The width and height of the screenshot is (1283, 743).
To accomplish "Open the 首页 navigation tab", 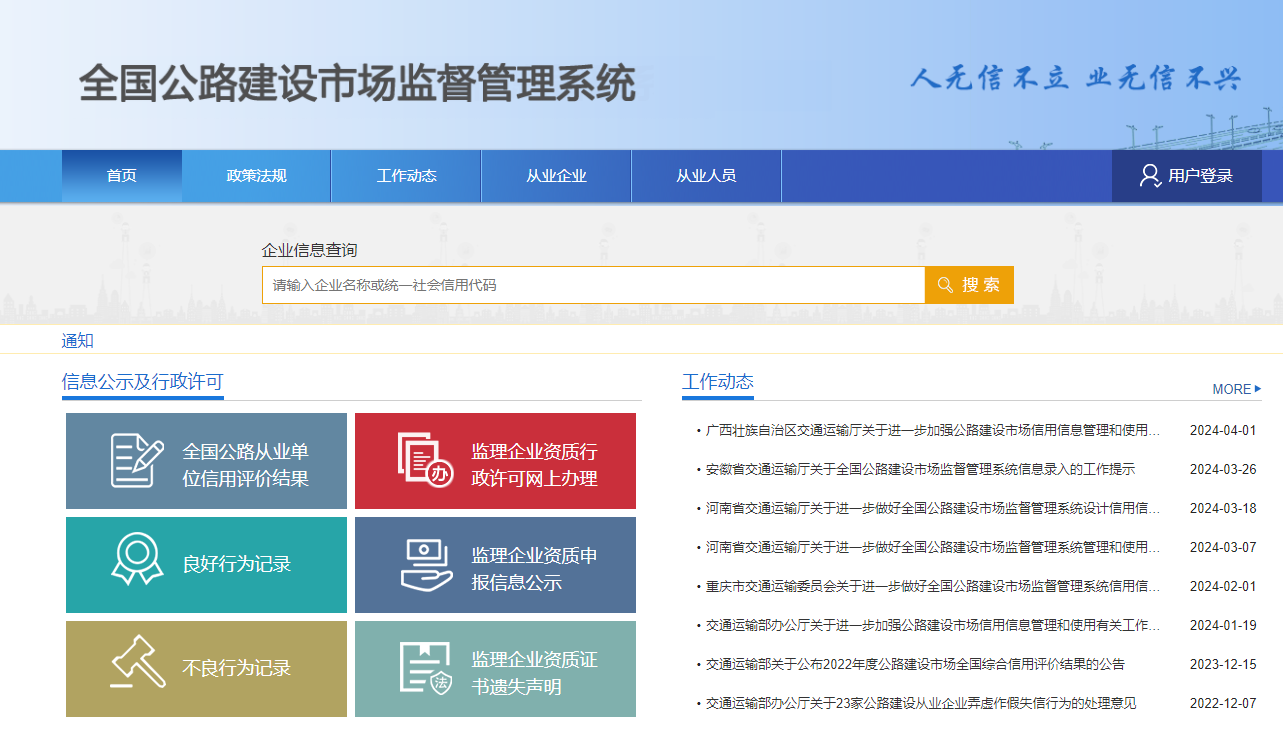I will pos(121,176).
